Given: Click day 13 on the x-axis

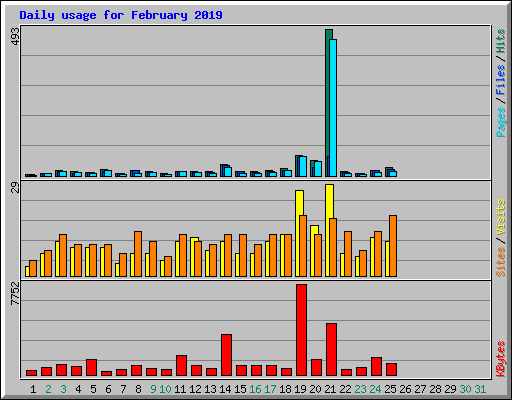Looking at the screenshot, I should pyautogui.click(x=210, y=389).
